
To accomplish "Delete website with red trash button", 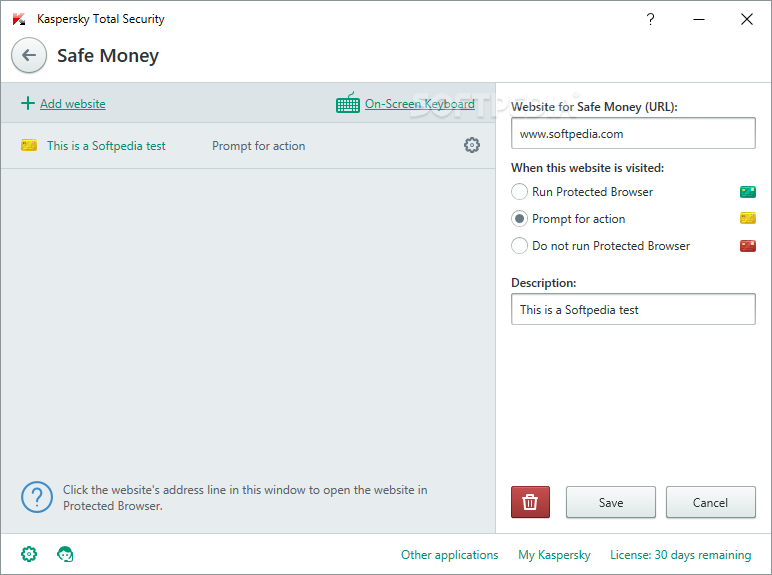I will [x=530, y=502].
